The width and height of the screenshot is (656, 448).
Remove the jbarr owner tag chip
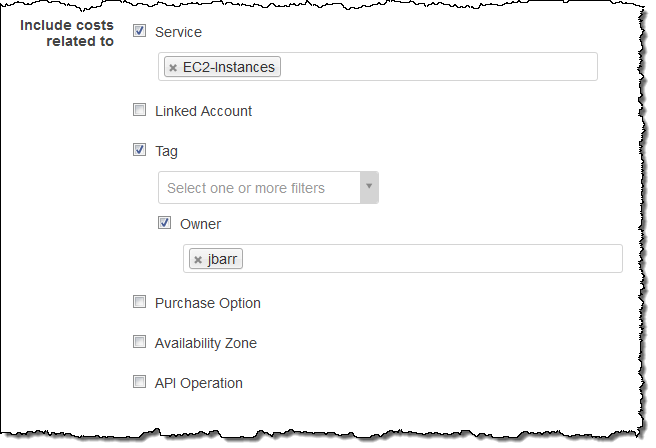(198, 260)
